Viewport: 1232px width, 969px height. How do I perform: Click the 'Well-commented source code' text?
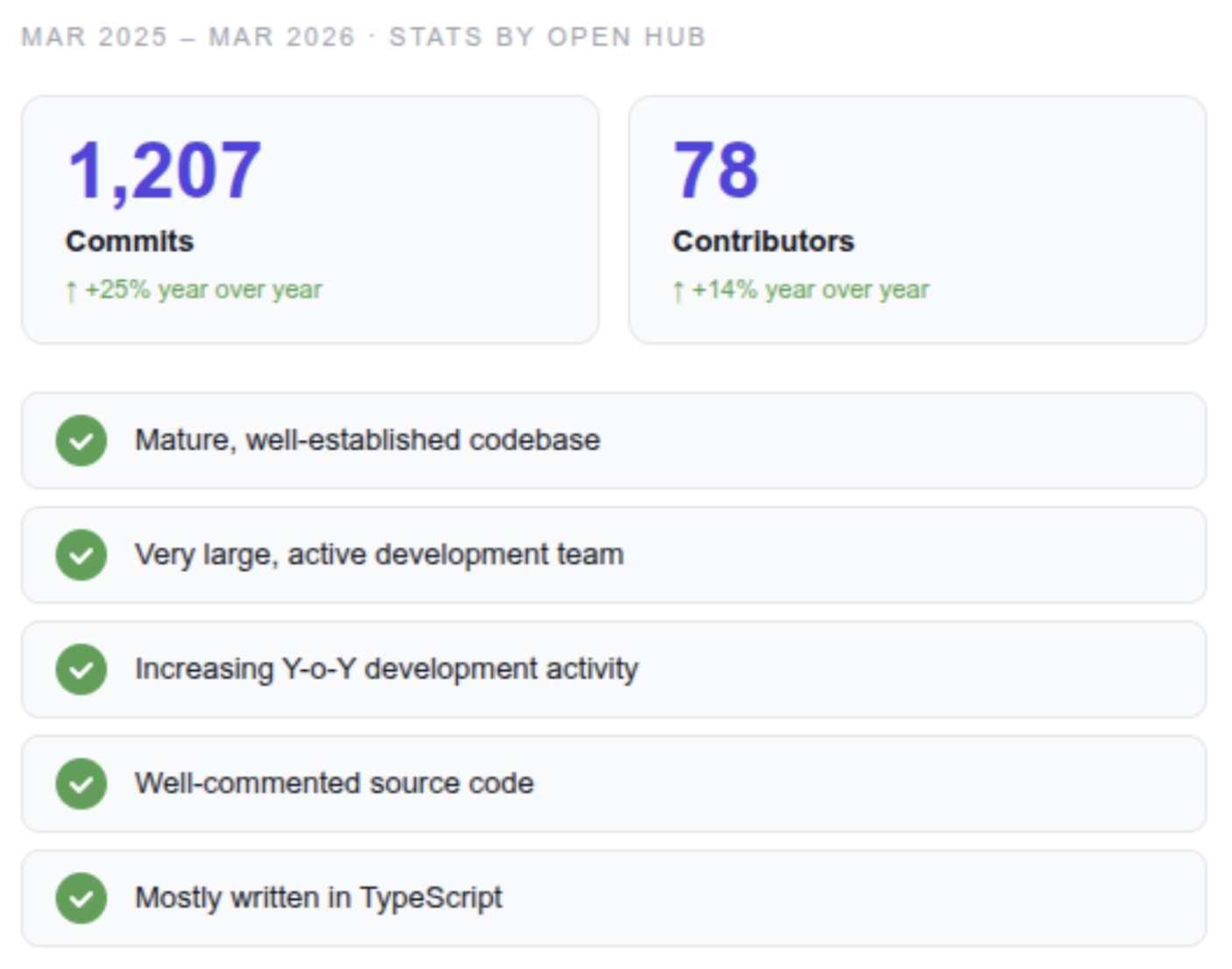coord(334,783)
